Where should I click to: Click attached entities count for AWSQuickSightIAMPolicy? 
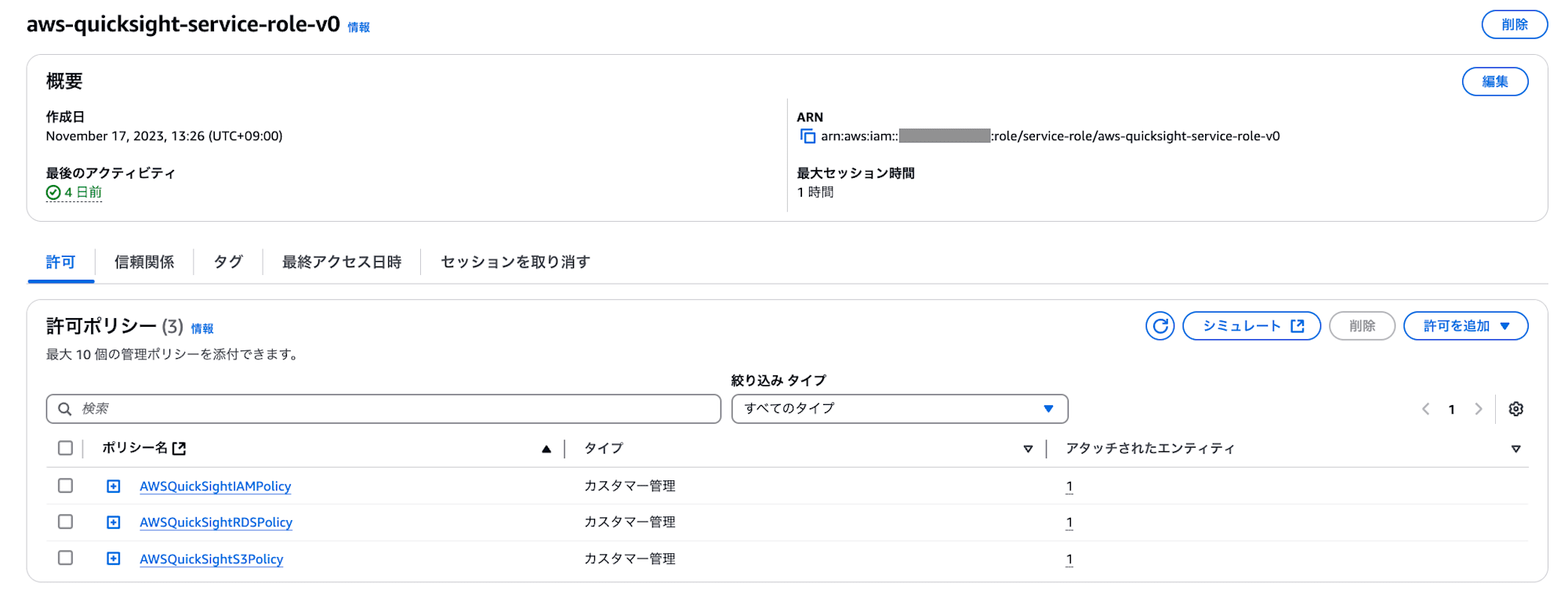1069,487
